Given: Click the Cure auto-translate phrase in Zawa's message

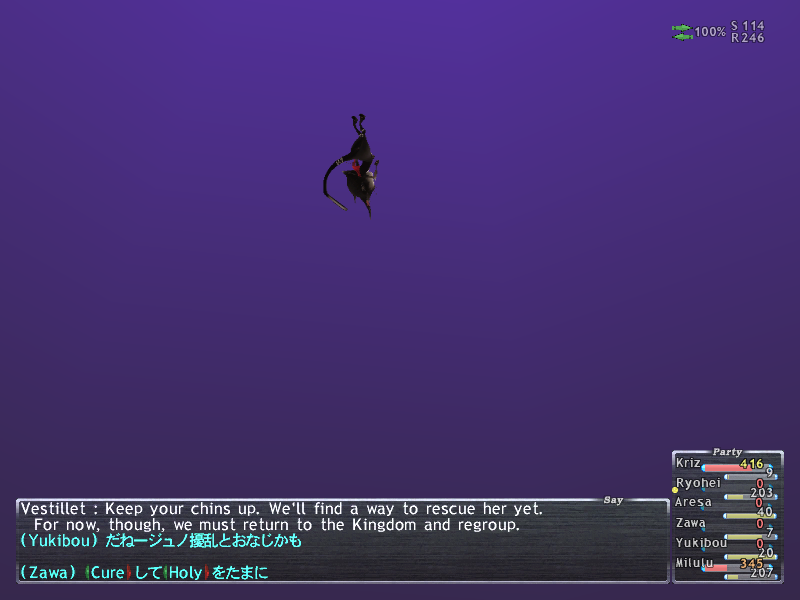Looking at the screenshot, I should pyautogui.click(x=108, y=572).
